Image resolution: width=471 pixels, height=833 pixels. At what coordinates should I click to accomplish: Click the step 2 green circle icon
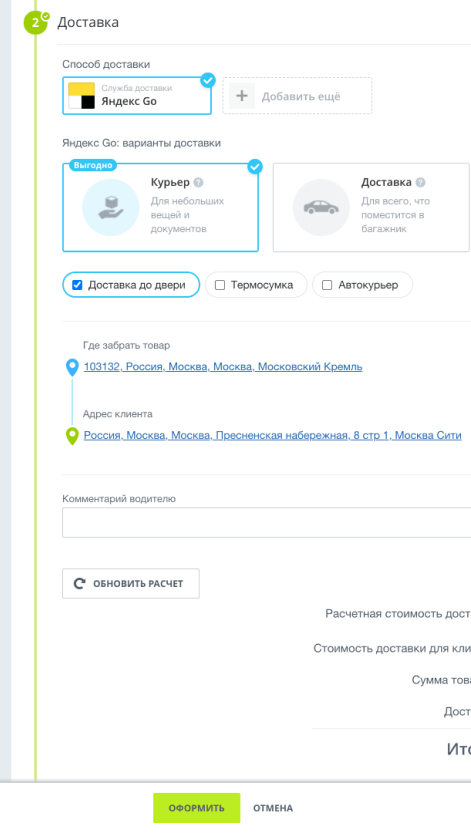pyautogui.click(x=36, y=22)
